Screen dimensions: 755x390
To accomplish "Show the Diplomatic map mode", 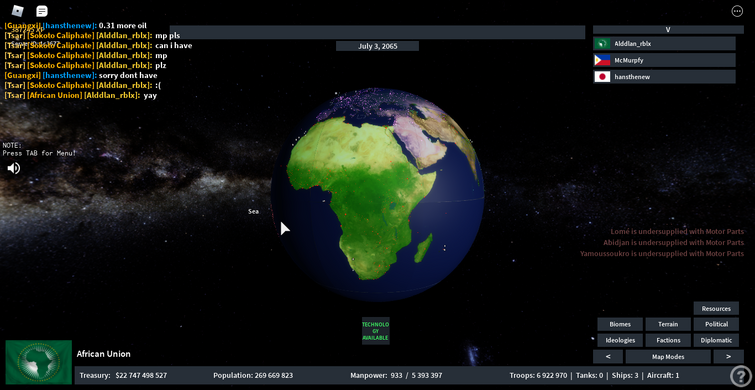I will [716, 340].
